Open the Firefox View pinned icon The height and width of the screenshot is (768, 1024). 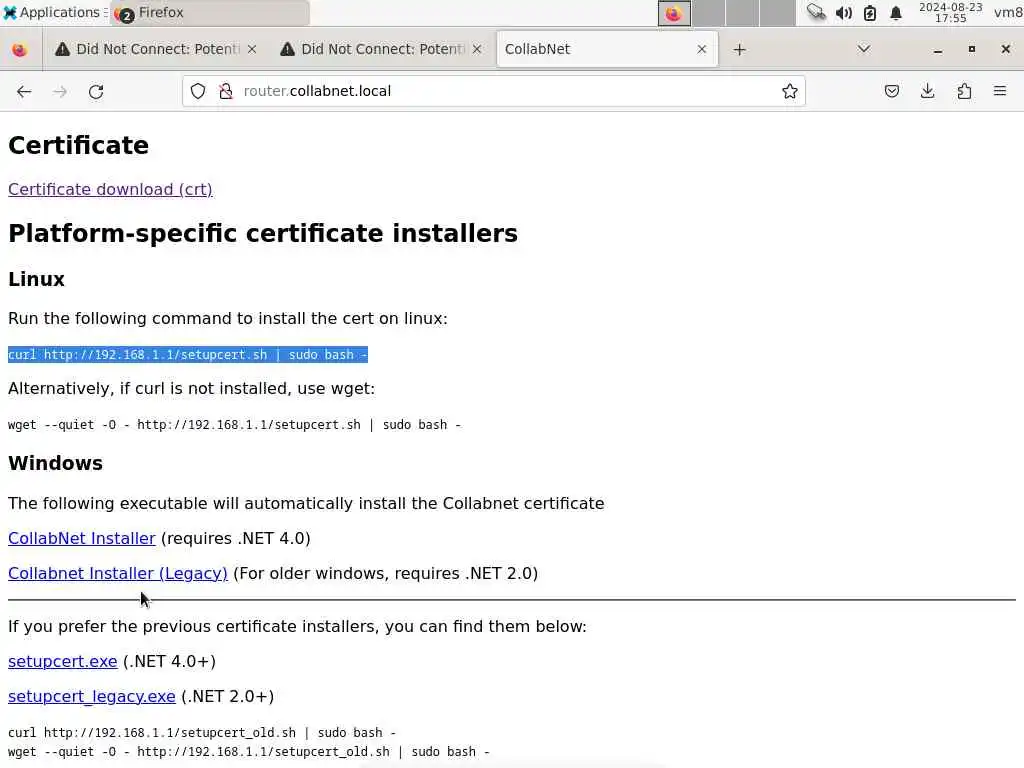(20, 50)
